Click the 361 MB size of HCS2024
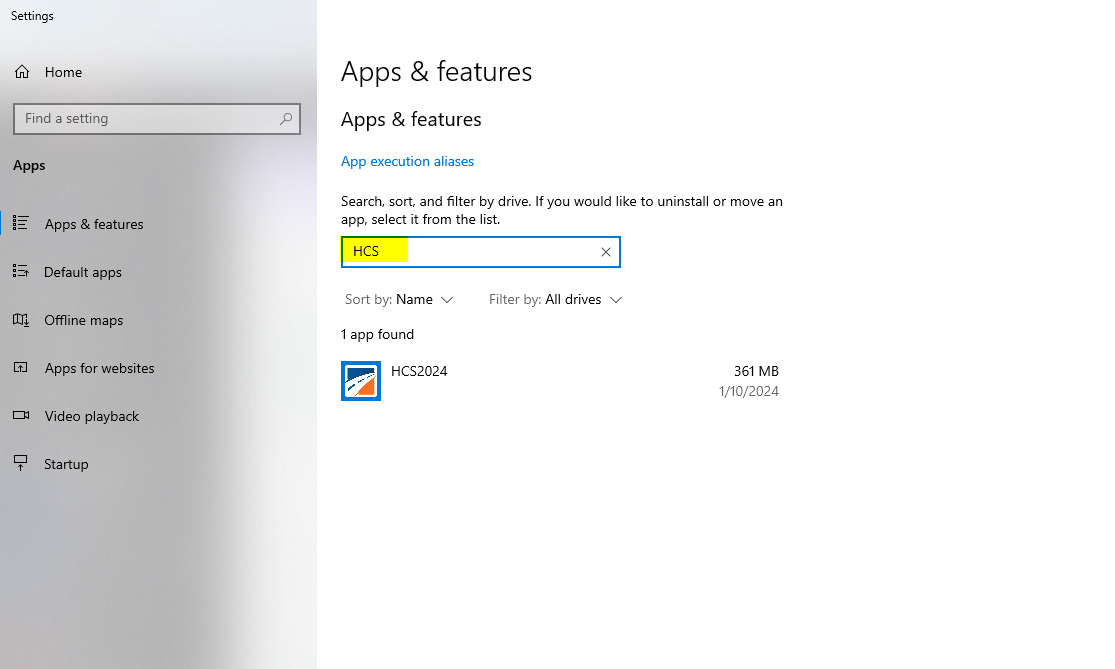 [x=755, y=371]
